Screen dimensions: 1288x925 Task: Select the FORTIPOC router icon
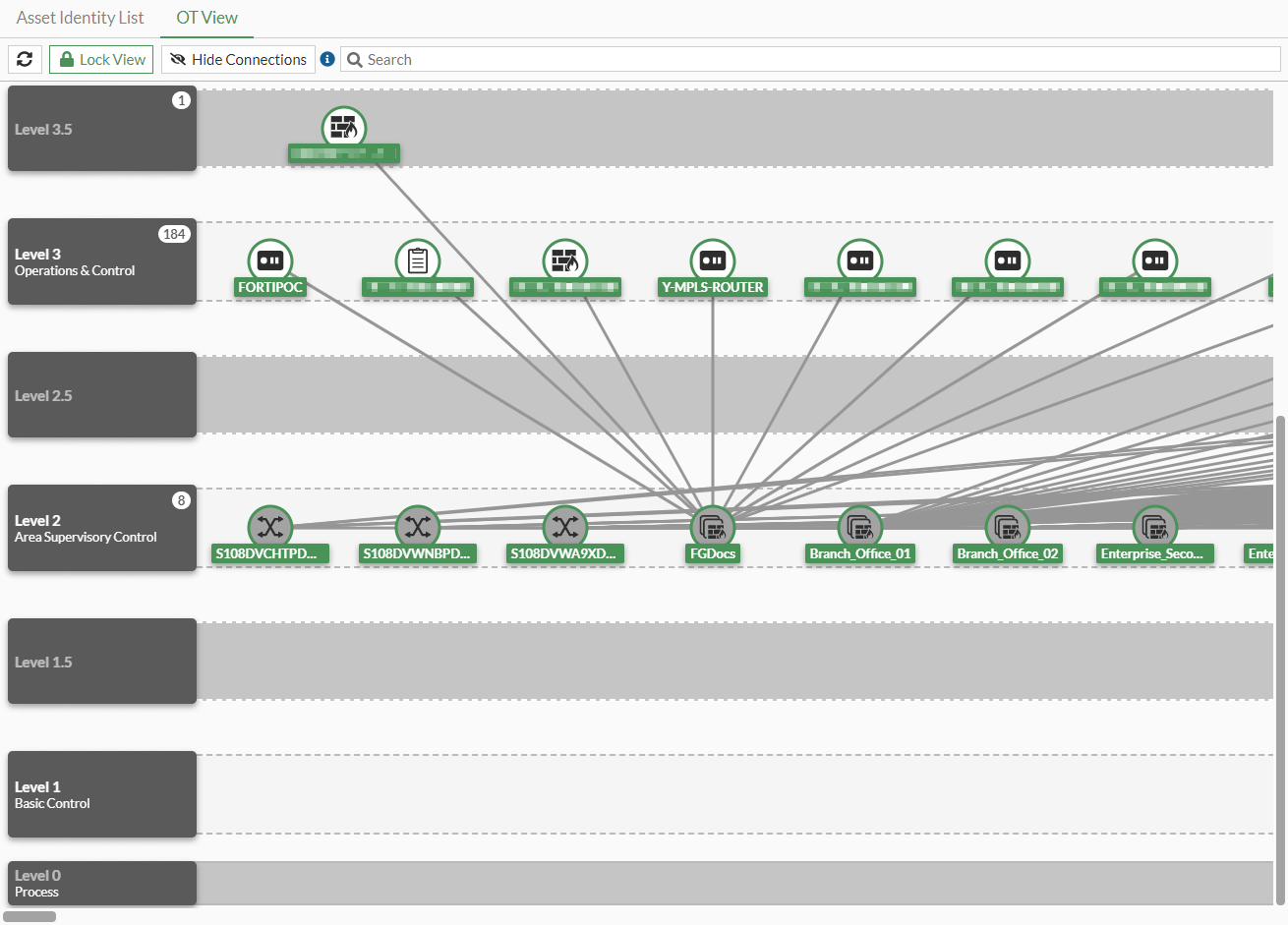click(x=270, y=260)
